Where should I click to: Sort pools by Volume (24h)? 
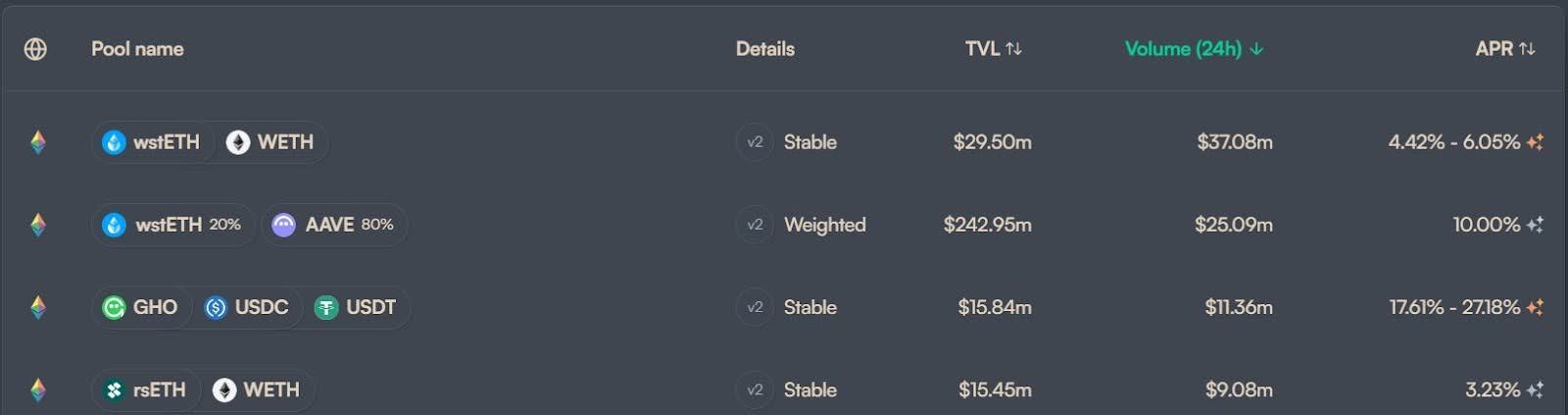pyautogui.click(x=1193, y=49)
